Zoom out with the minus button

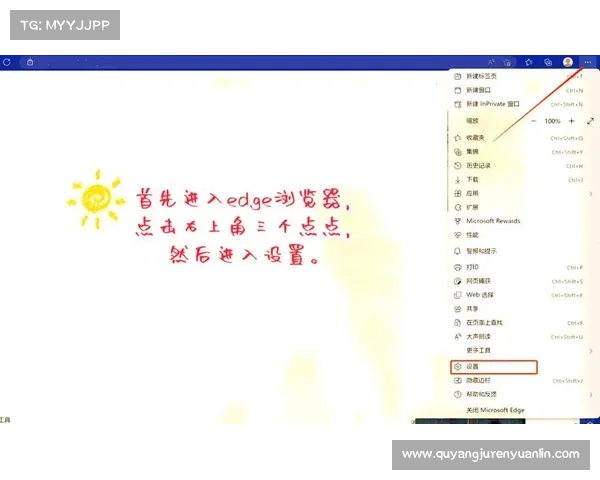pyautogui.click(x=533, y=121)
